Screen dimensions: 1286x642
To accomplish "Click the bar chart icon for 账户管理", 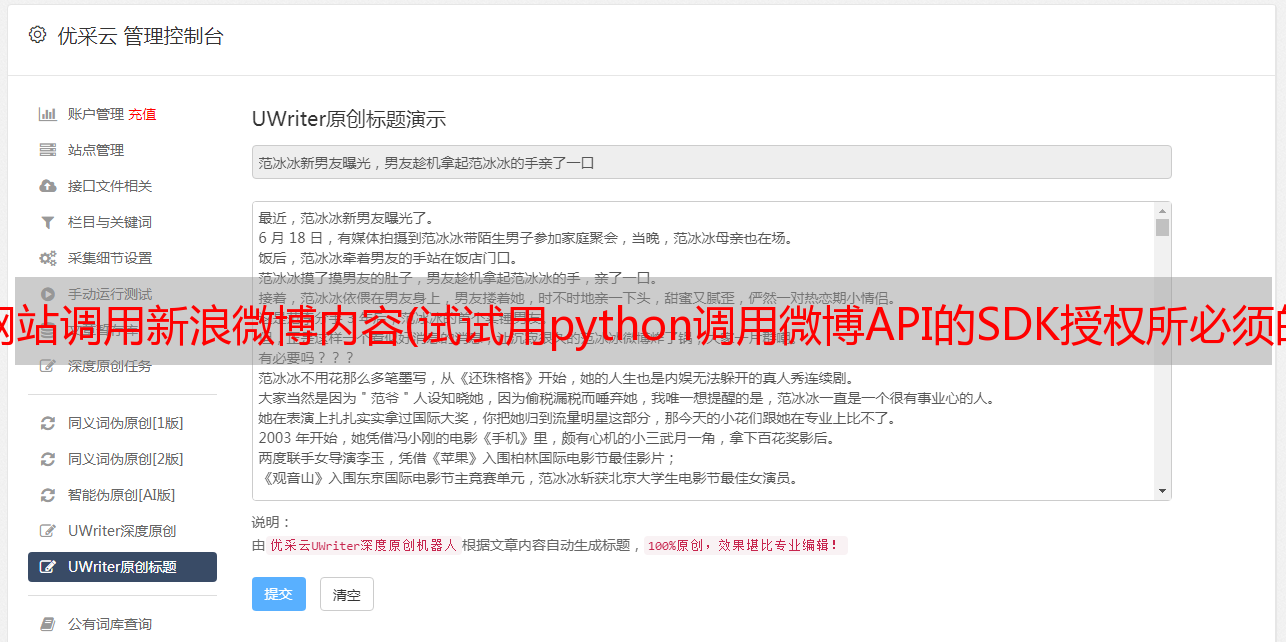I will pyautogui.click(x=47, y=114).
